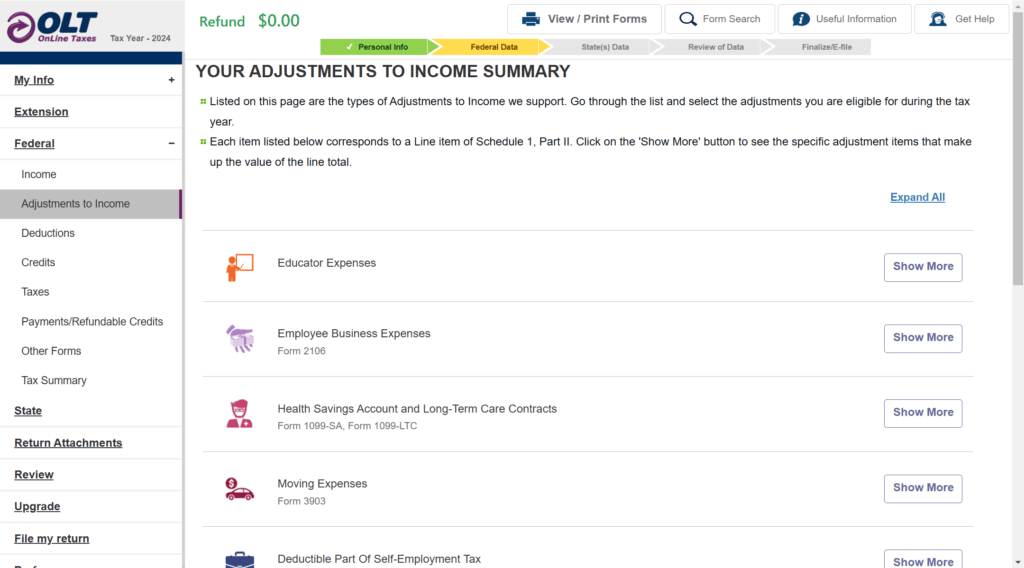The width and height of the screenshot is (1024, 568).
Task: Open the Federal sidebar link
Action: pos(34,144)
